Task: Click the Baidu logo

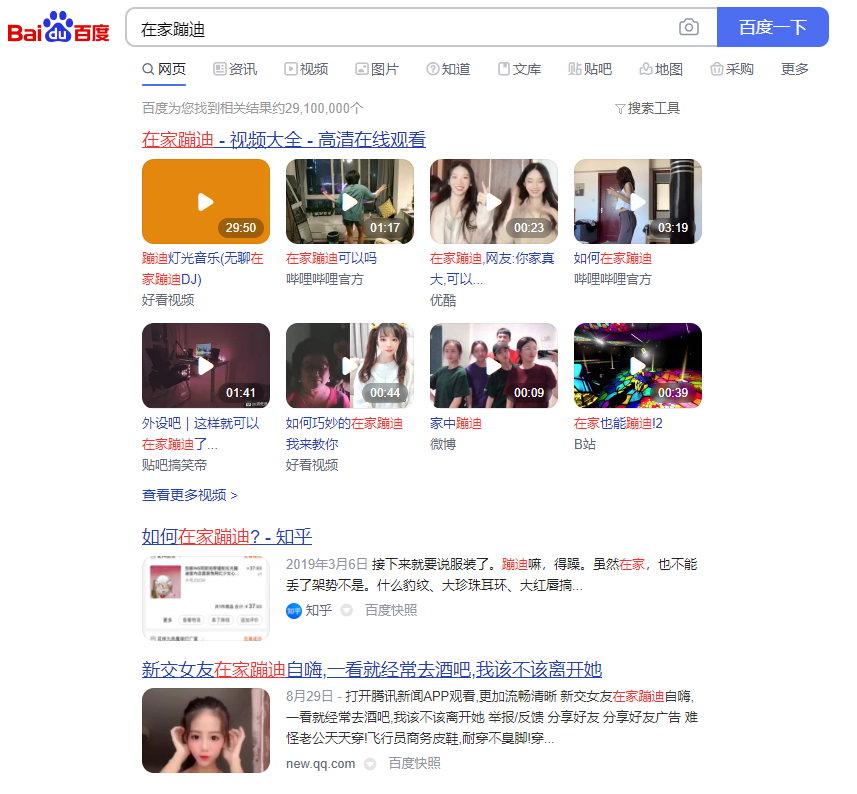Action: pos(59,28)
